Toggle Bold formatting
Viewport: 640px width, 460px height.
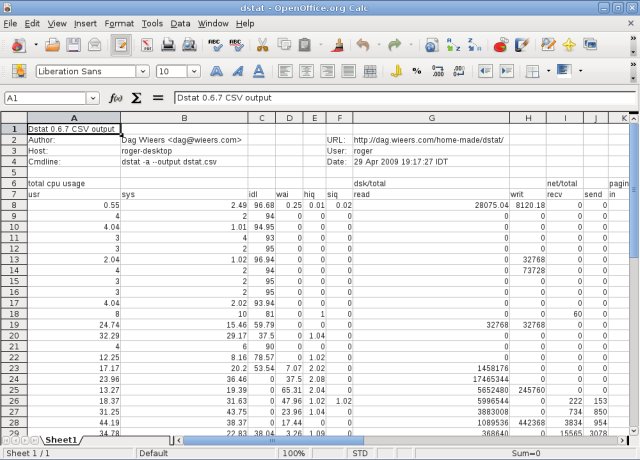pyautogui.click(x=216, y=71)
